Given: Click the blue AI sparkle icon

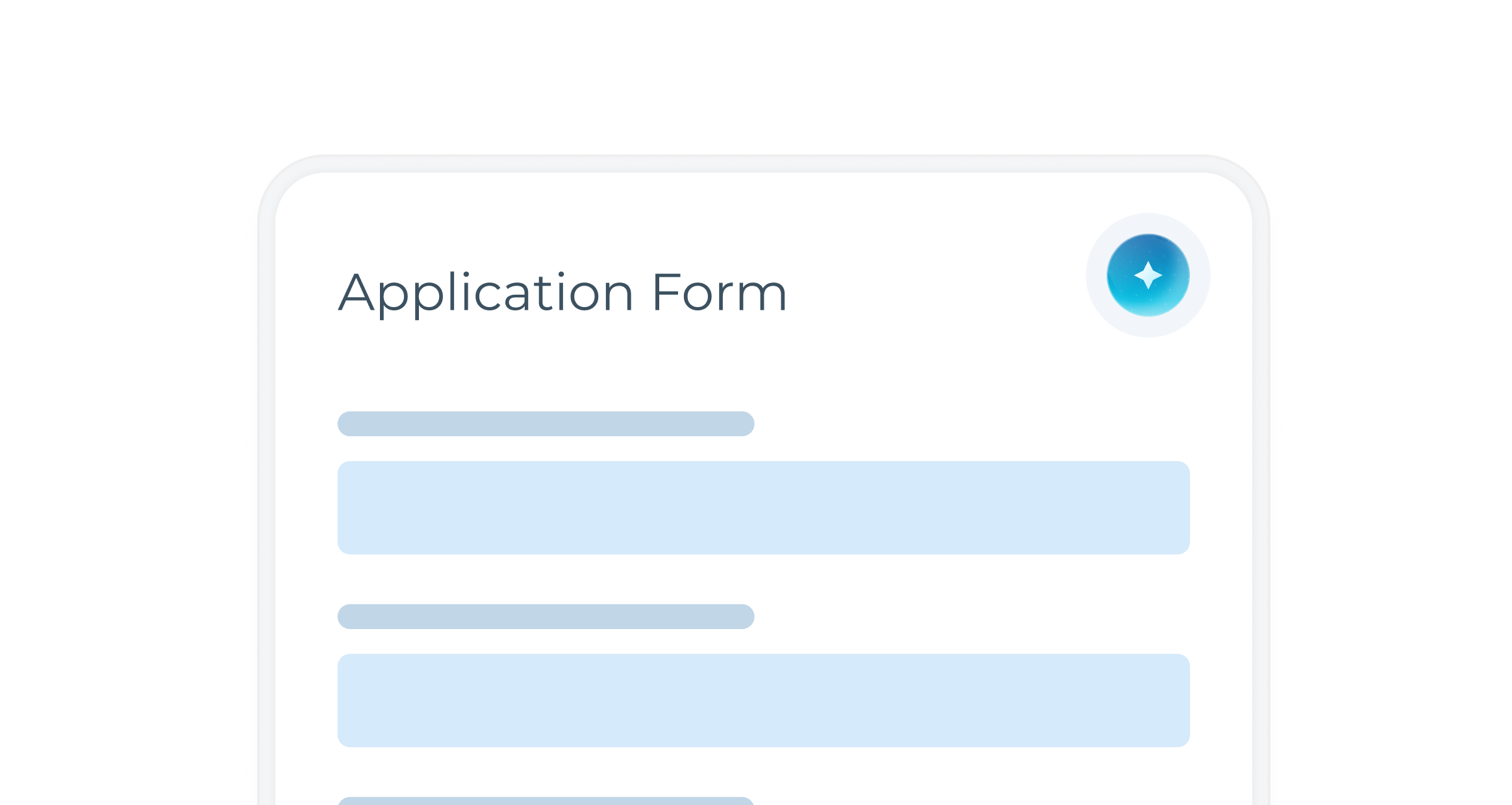Looking at the screenshot, I should [1148, 275].
